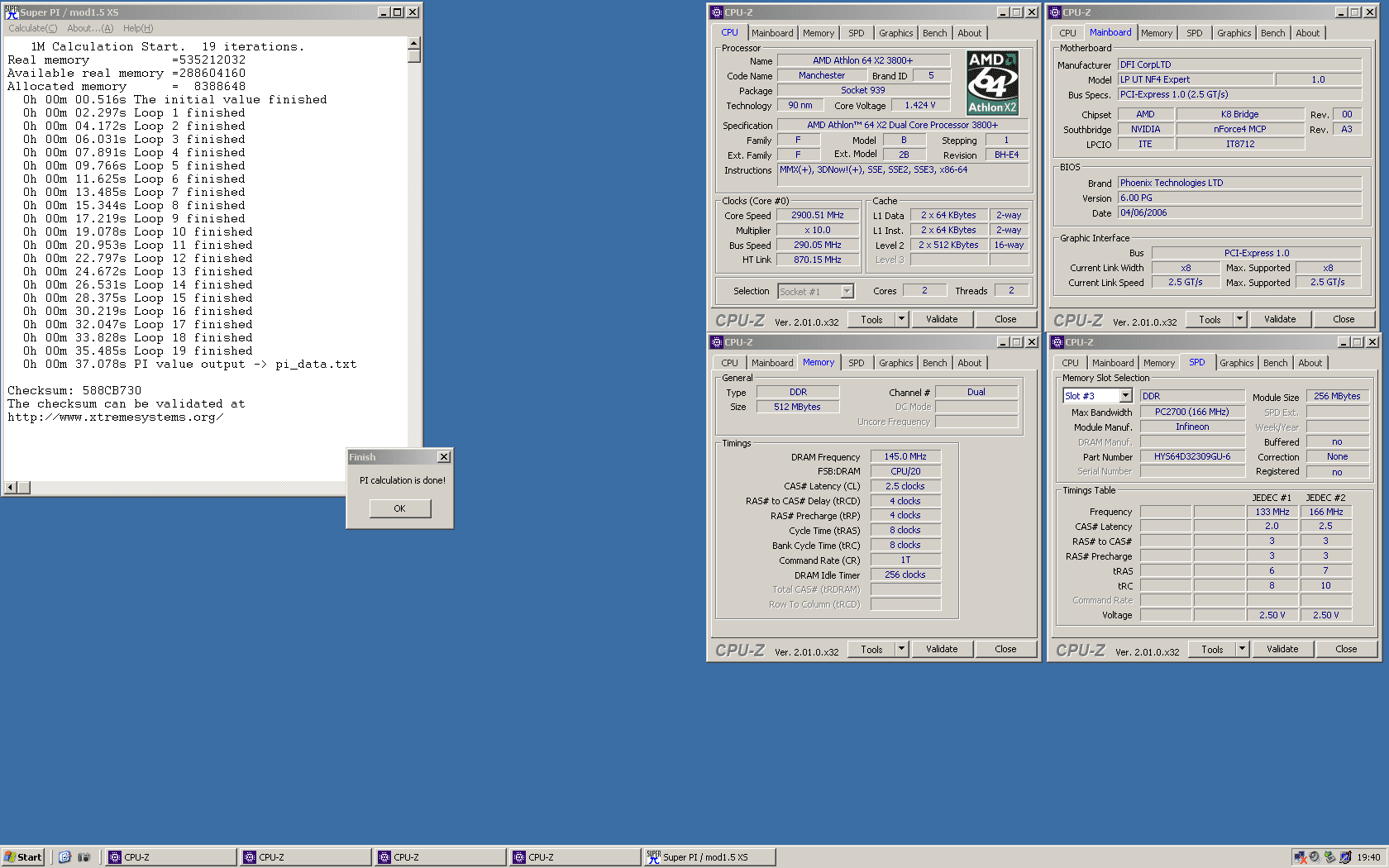Open Tools dropdown arrow in CPU-Z Memory window
Image resolution: width=1389 pixels, height=868 pixels.
point(902,649)
